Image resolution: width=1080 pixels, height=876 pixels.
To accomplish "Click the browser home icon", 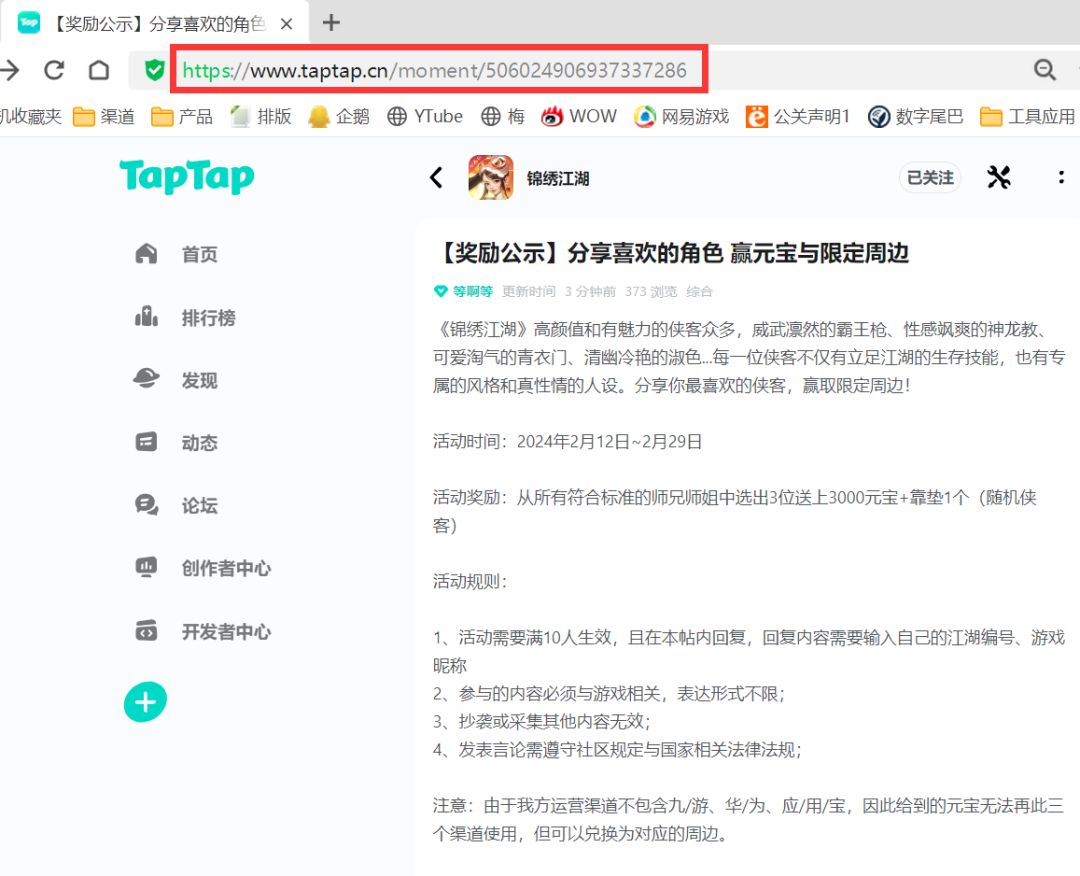I will coord(99,70).
